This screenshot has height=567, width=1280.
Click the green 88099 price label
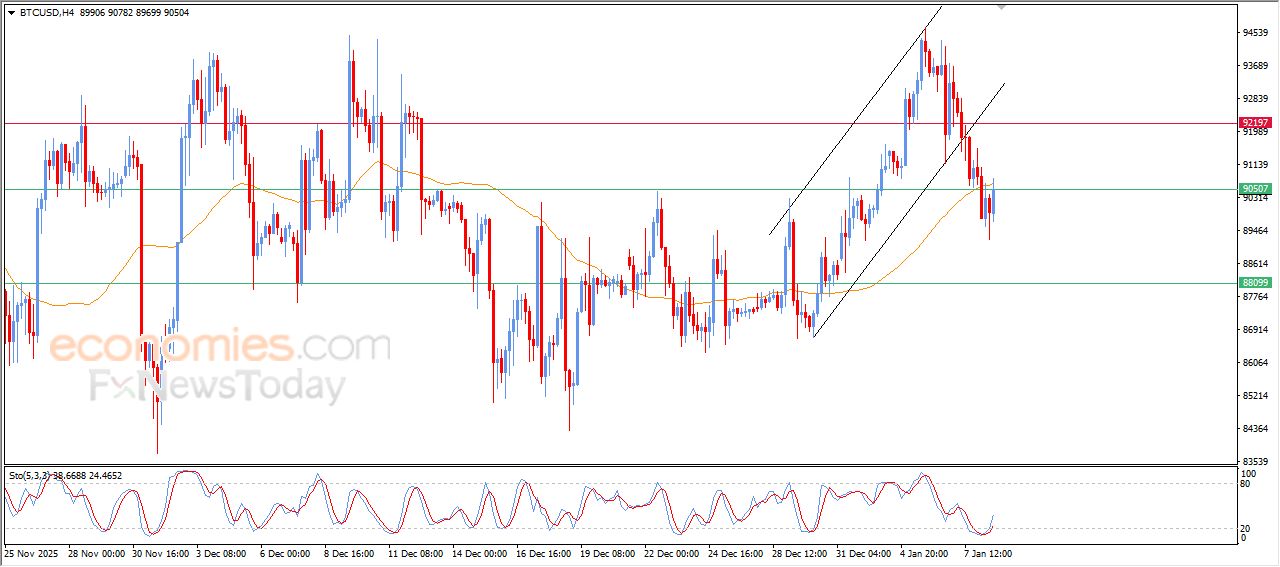tap(1255, 283)
